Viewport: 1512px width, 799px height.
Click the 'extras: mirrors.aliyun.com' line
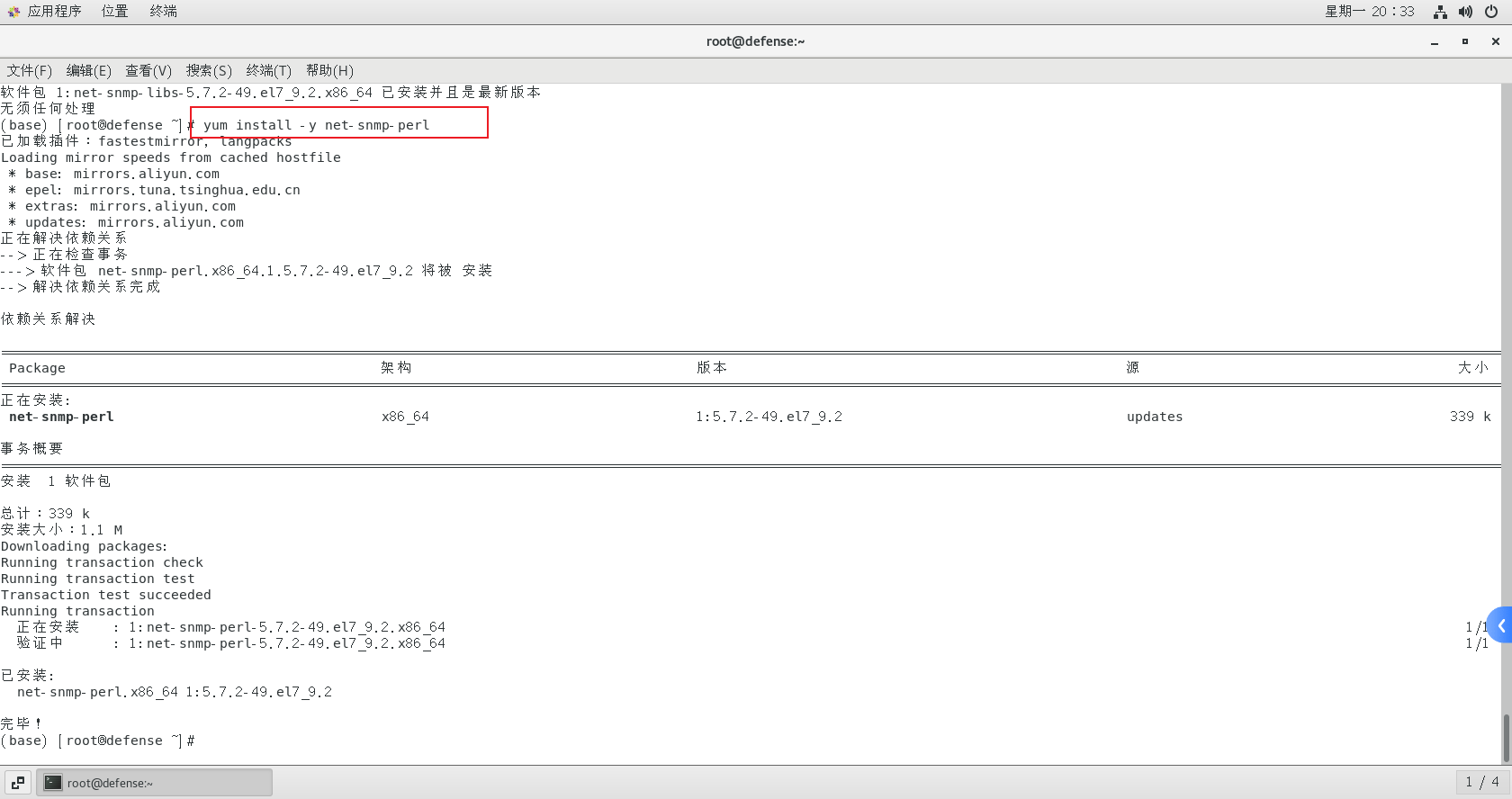pos(121,206)
